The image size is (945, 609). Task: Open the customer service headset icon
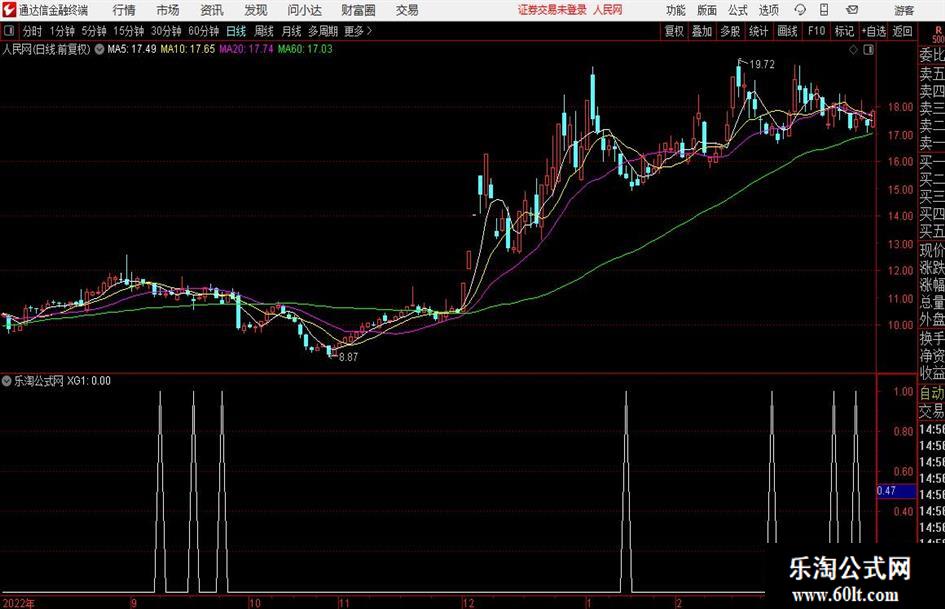800,10
